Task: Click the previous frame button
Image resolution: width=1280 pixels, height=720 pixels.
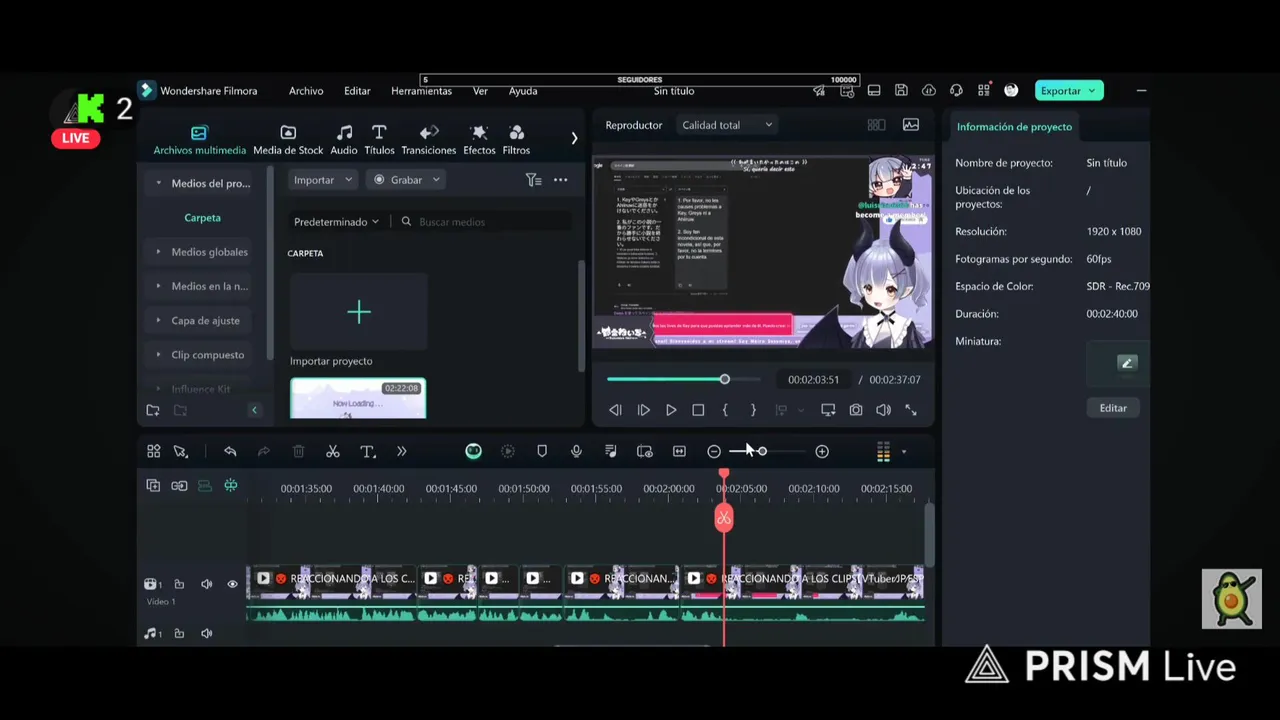Action: [615, 410]
